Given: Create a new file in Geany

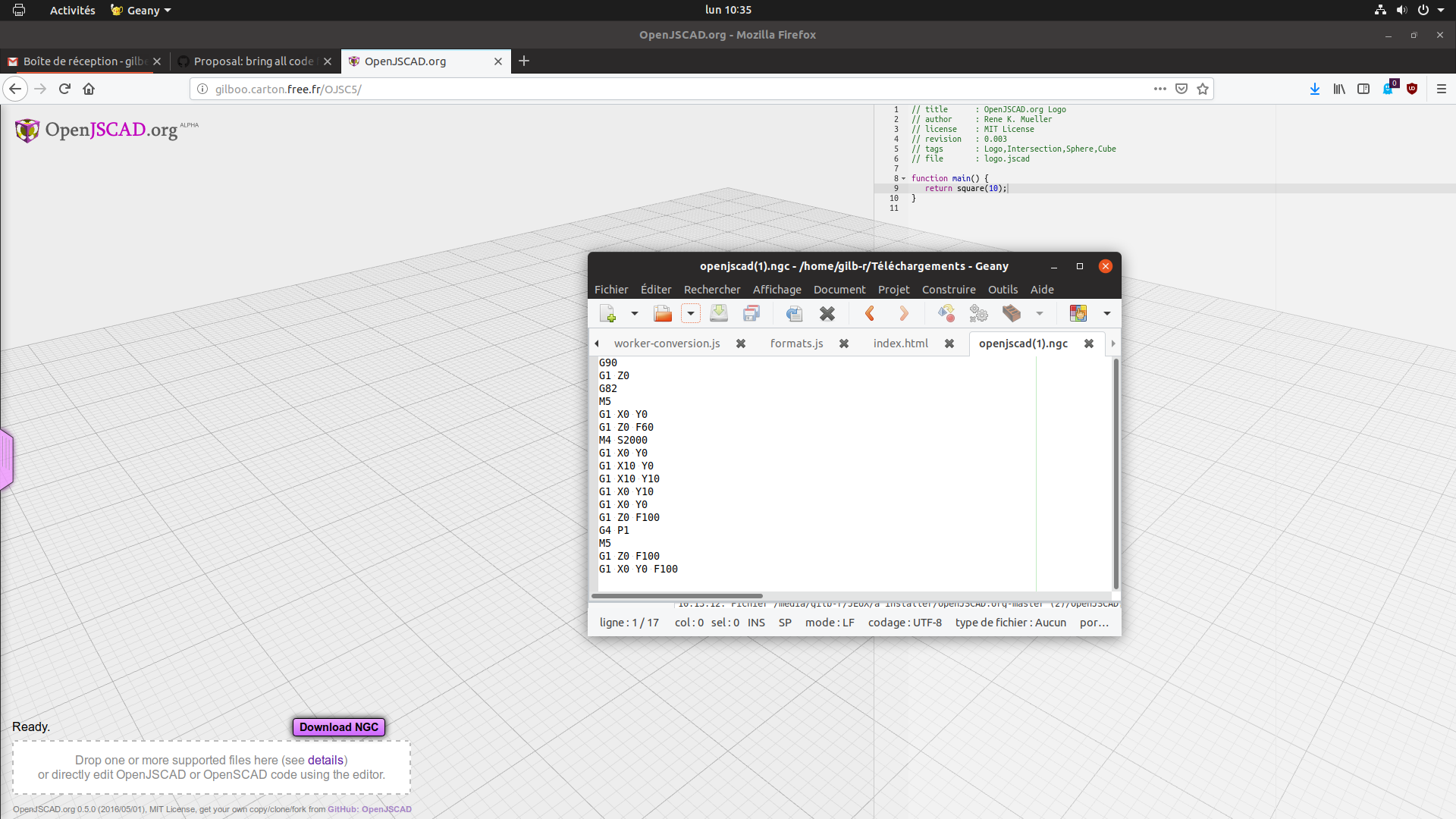Looking at the screenshot, I should (x=607, y=313).
